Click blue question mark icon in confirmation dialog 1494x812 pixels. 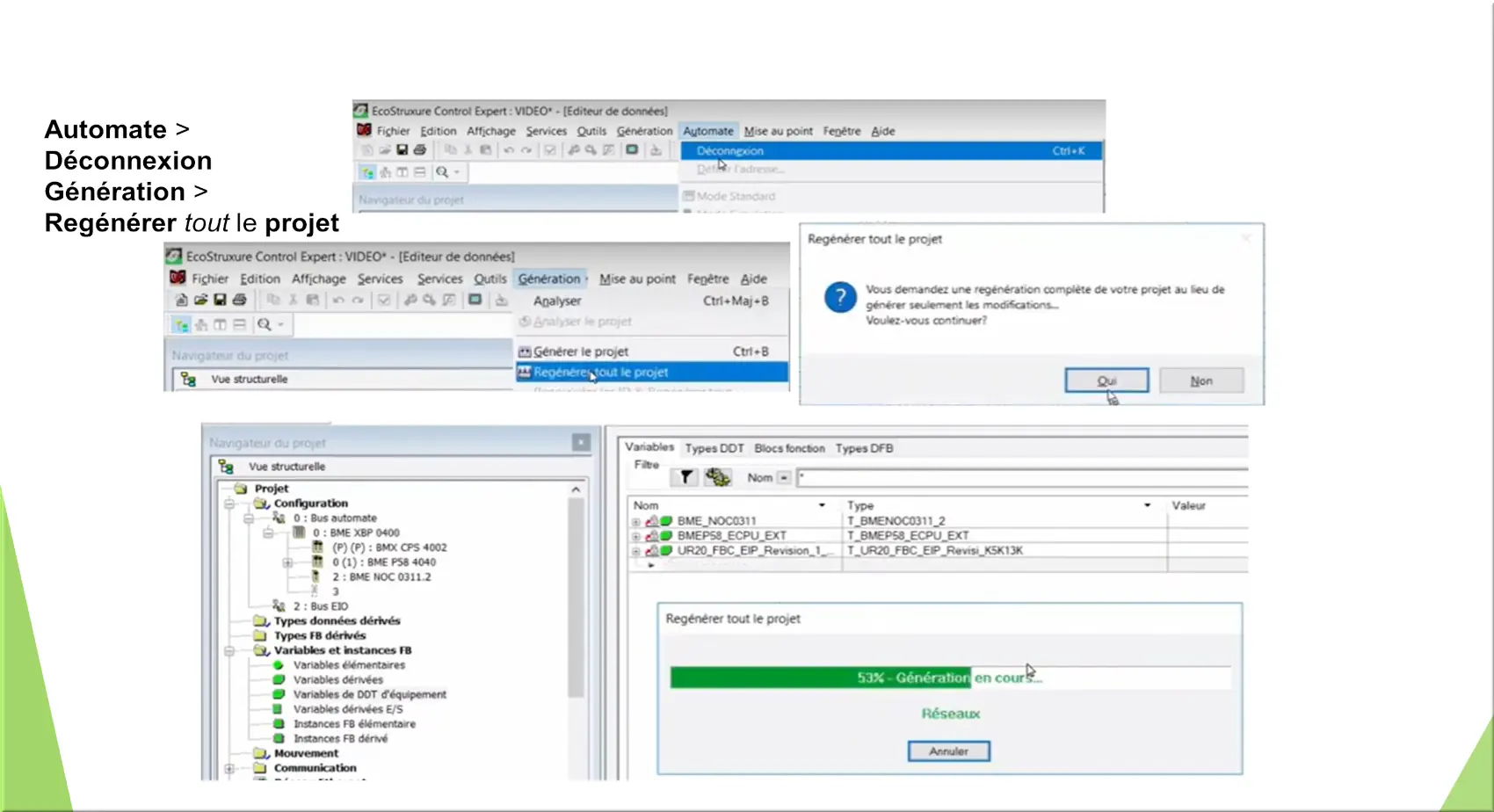point(840,297)
